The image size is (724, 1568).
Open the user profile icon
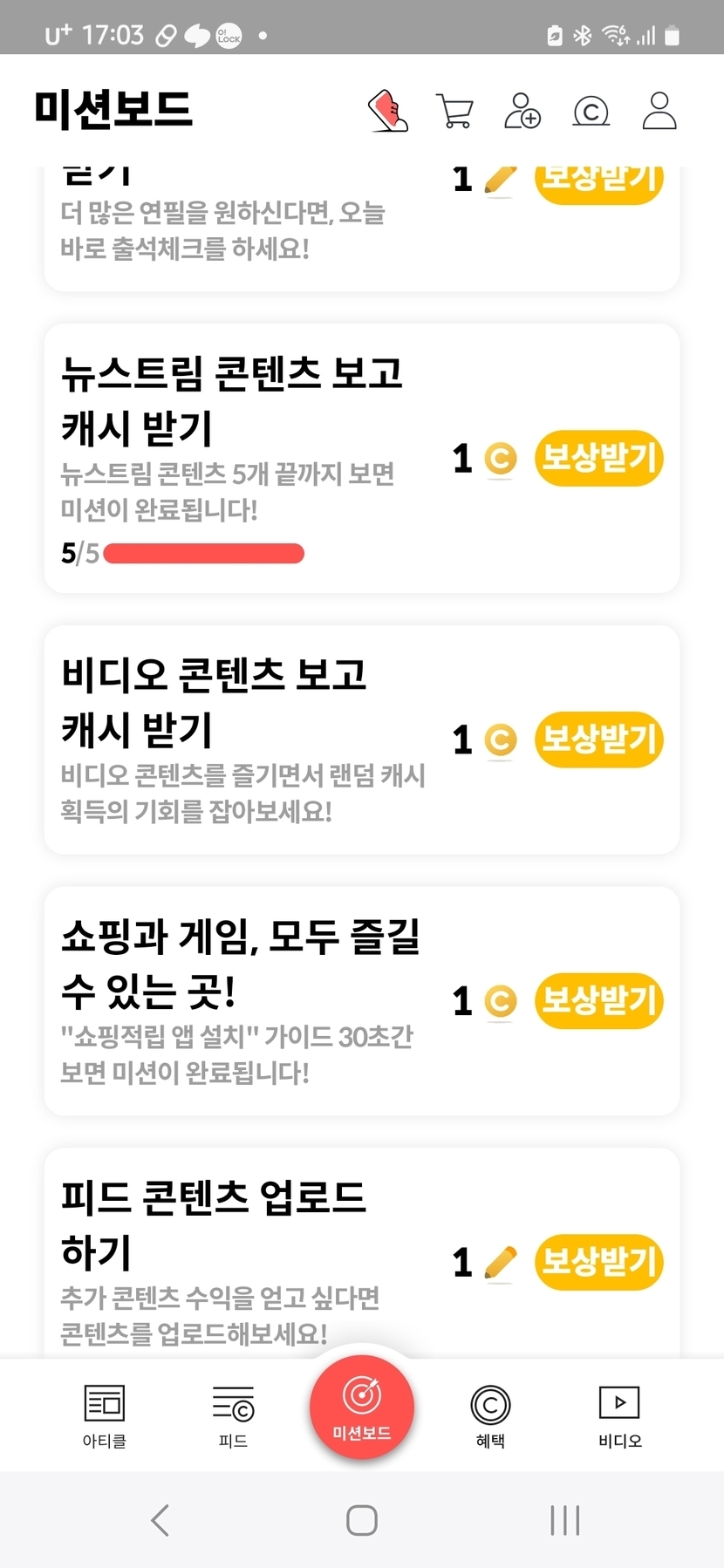tap(659, 111)
